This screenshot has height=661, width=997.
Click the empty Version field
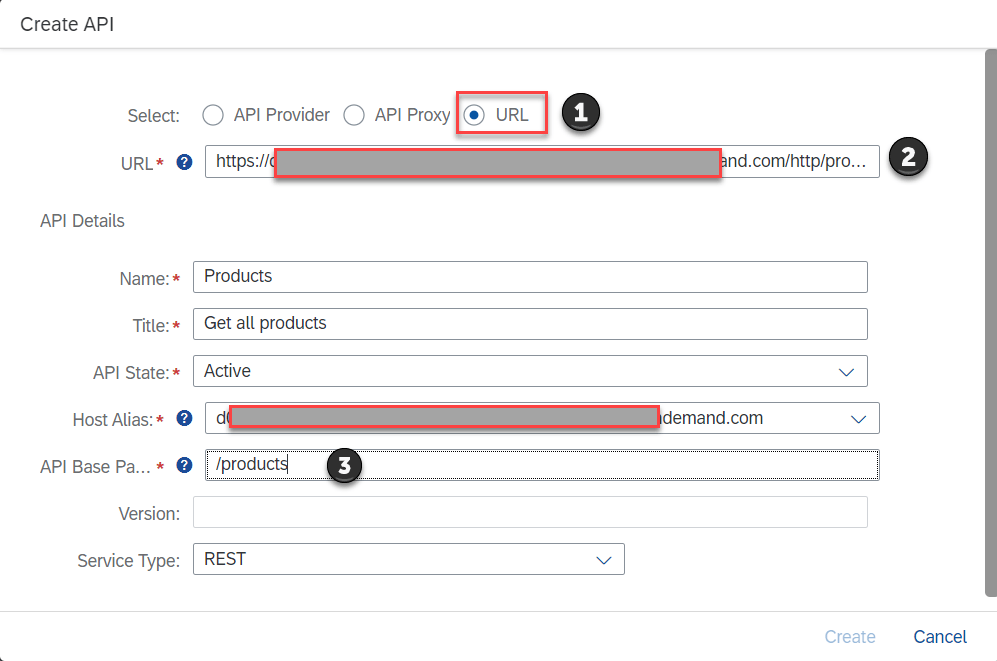point(530,512)
